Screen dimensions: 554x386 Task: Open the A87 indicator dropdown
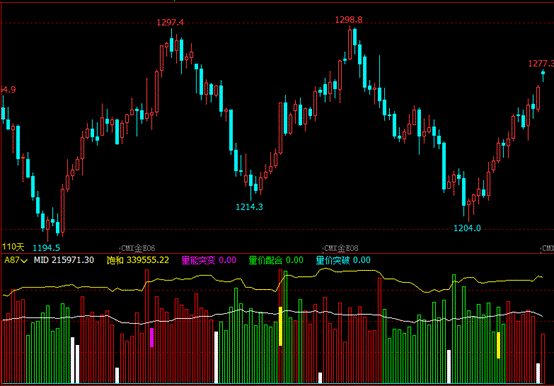click(x=15, y=260)
